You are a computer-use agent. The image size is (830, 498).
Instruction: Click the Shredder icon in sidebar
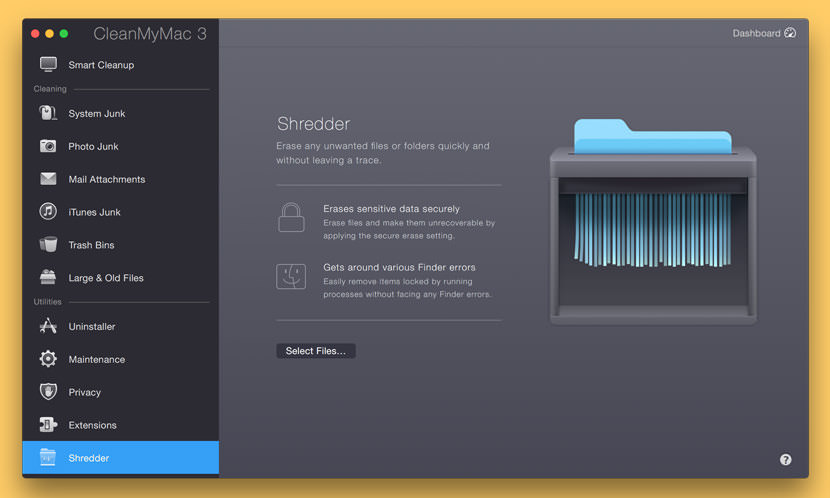(48, 457)
